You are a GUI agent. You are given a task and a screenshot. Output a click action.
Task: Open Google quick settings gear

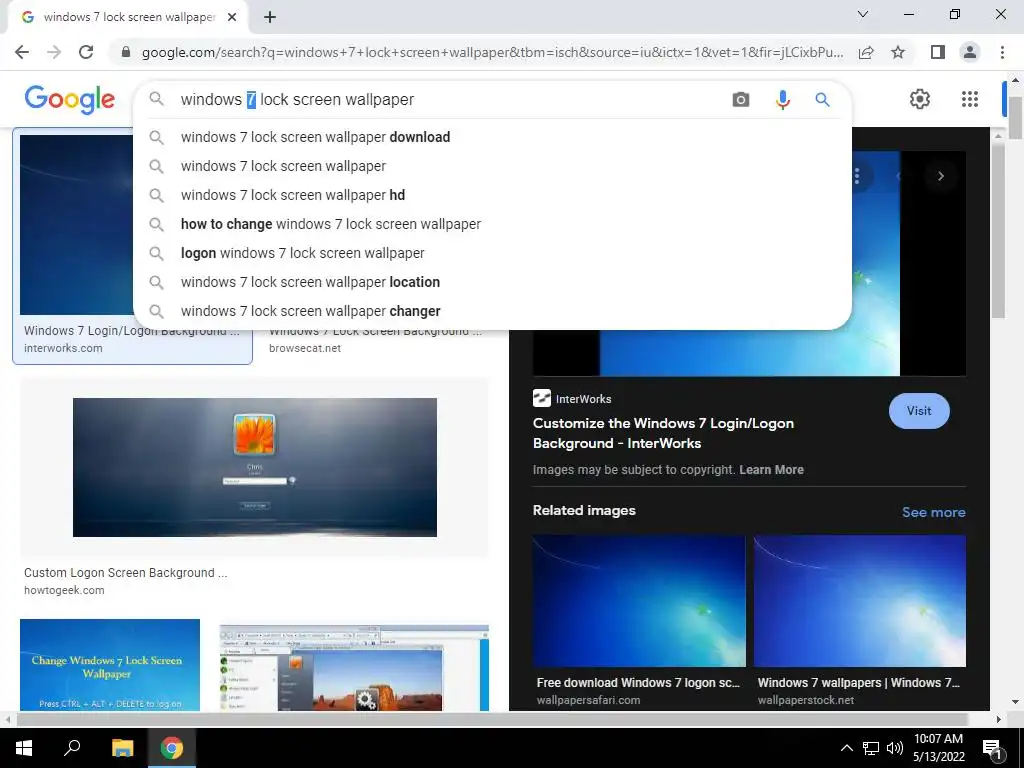(920, 99)
